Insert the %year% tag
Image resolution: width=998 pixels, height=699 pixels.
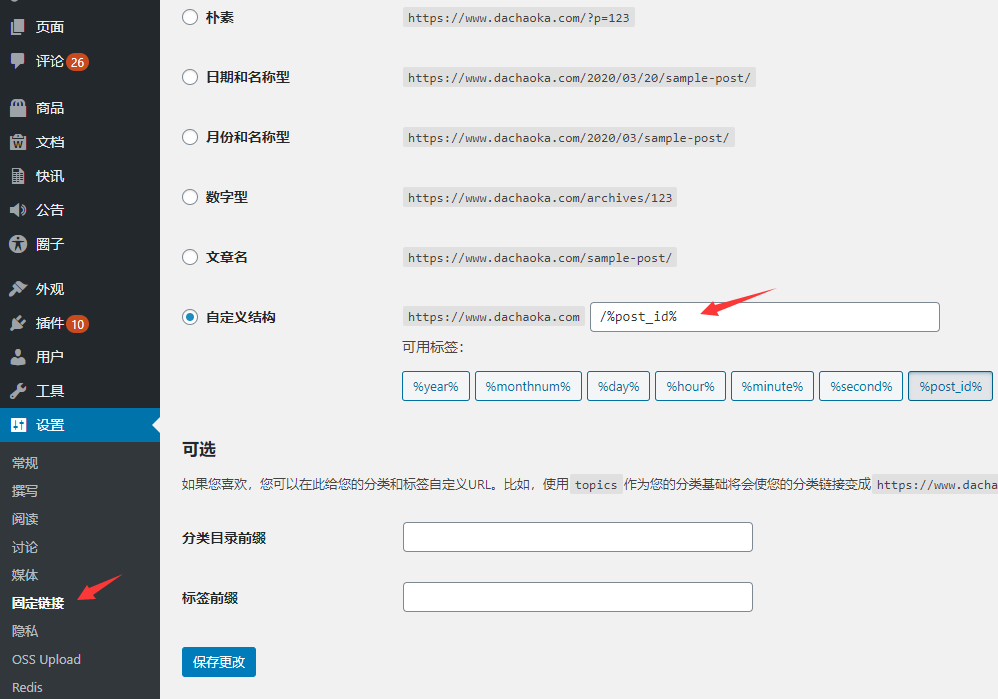pos(436,386)
